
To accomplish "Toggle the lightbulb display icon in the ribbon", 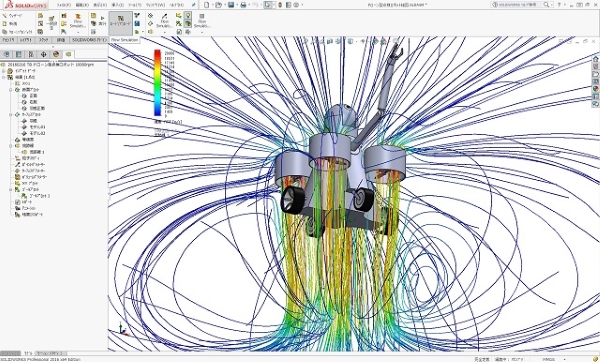I will click(188, 15).
